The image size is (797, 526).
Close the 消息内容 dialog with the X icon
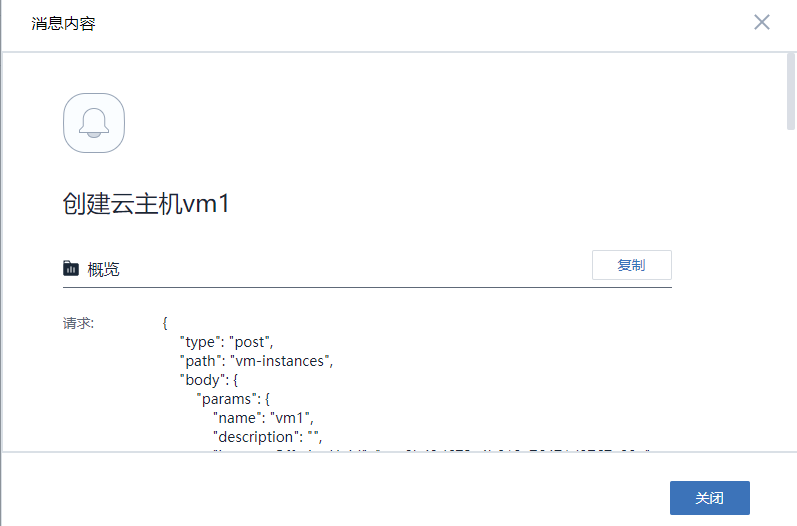coord(762,22)
